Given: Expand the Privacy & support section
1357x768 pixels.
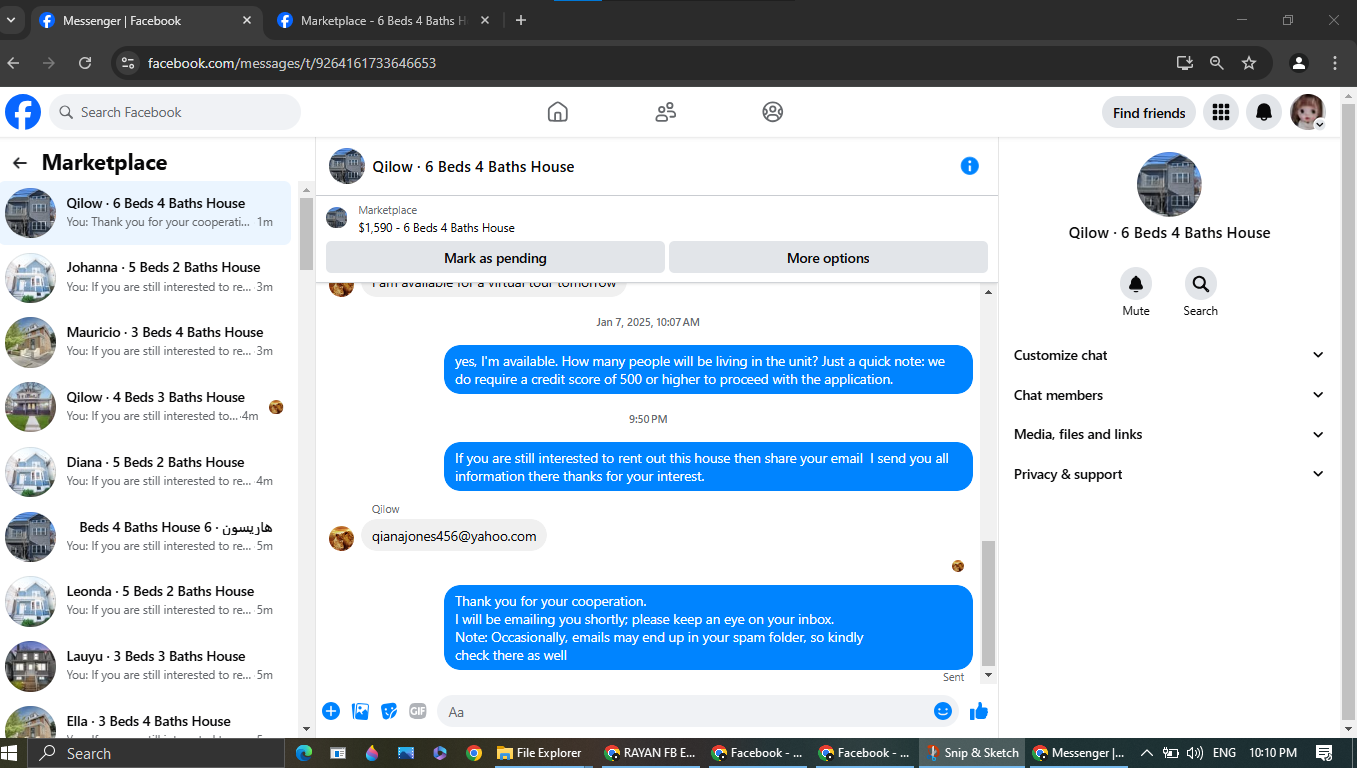Looking at the screenshot, I should [x=1168, y=474].
